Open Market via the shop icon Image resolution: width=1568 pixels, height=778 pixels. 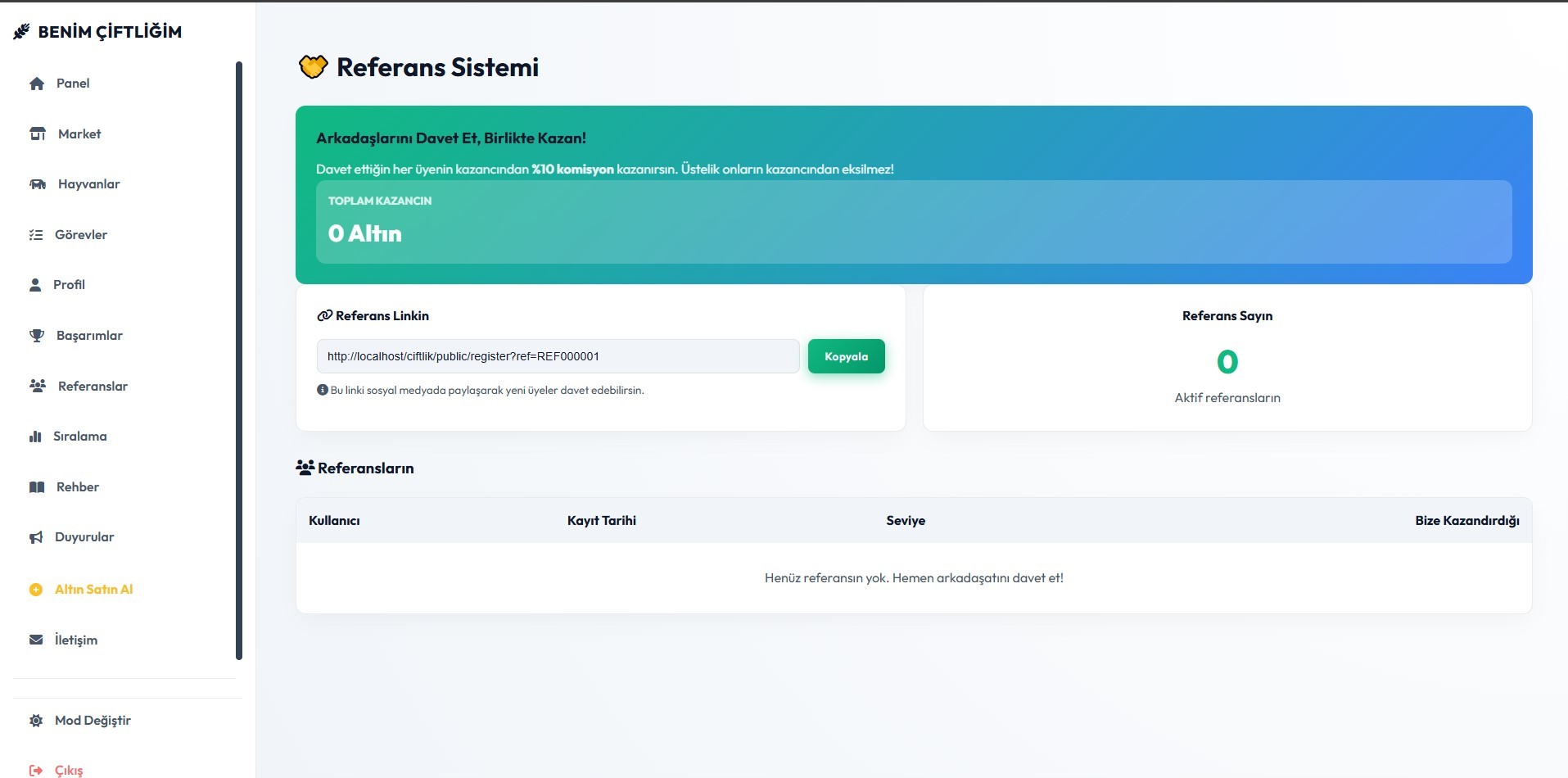point(38,134)
